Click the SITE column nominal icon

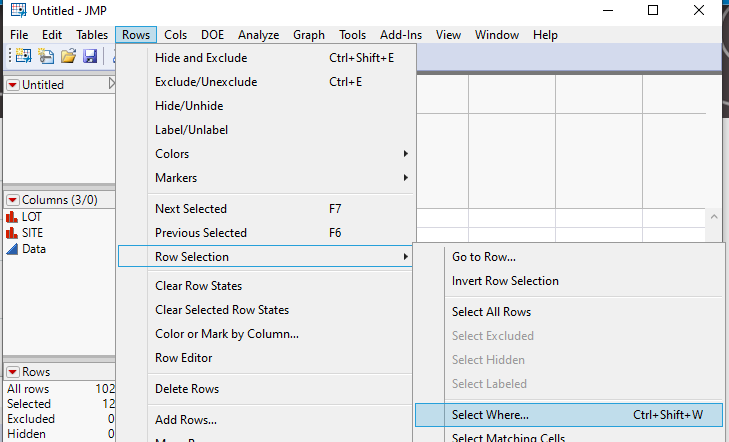12,232
